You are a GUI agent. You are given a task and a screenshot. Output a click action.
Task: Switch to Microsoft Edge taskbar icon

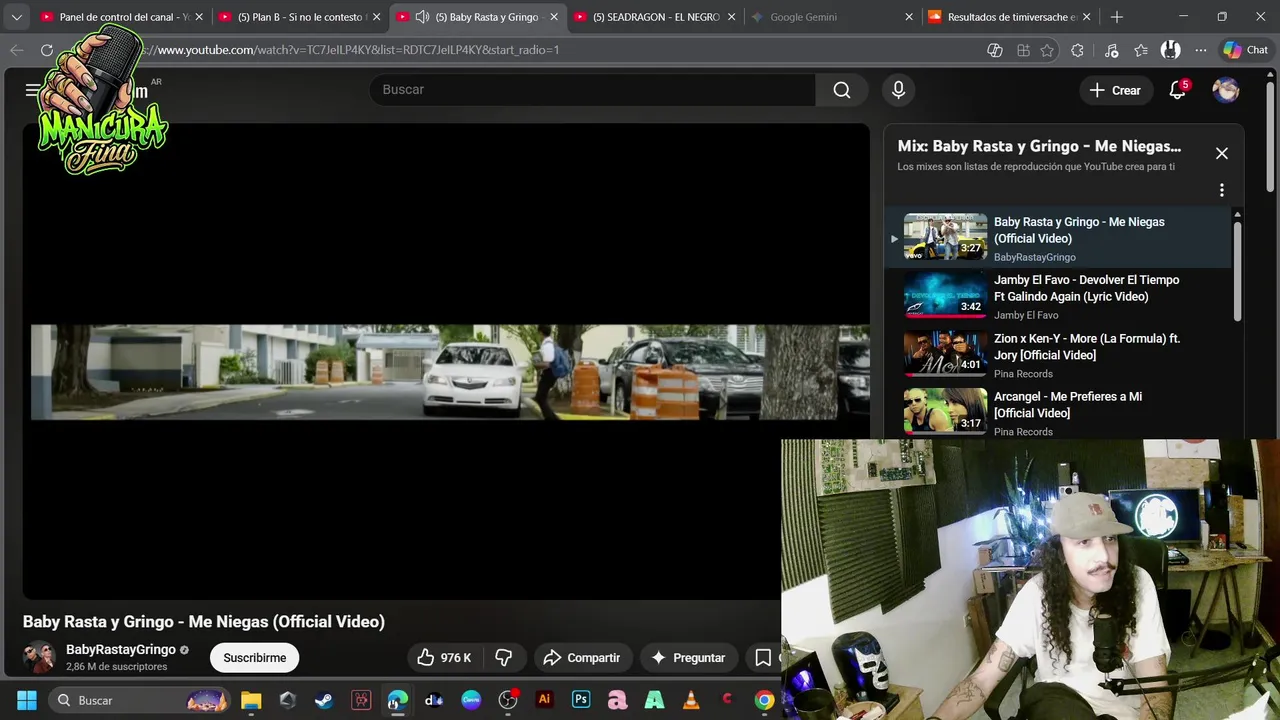pyautogui.click(x=398, y=700)
